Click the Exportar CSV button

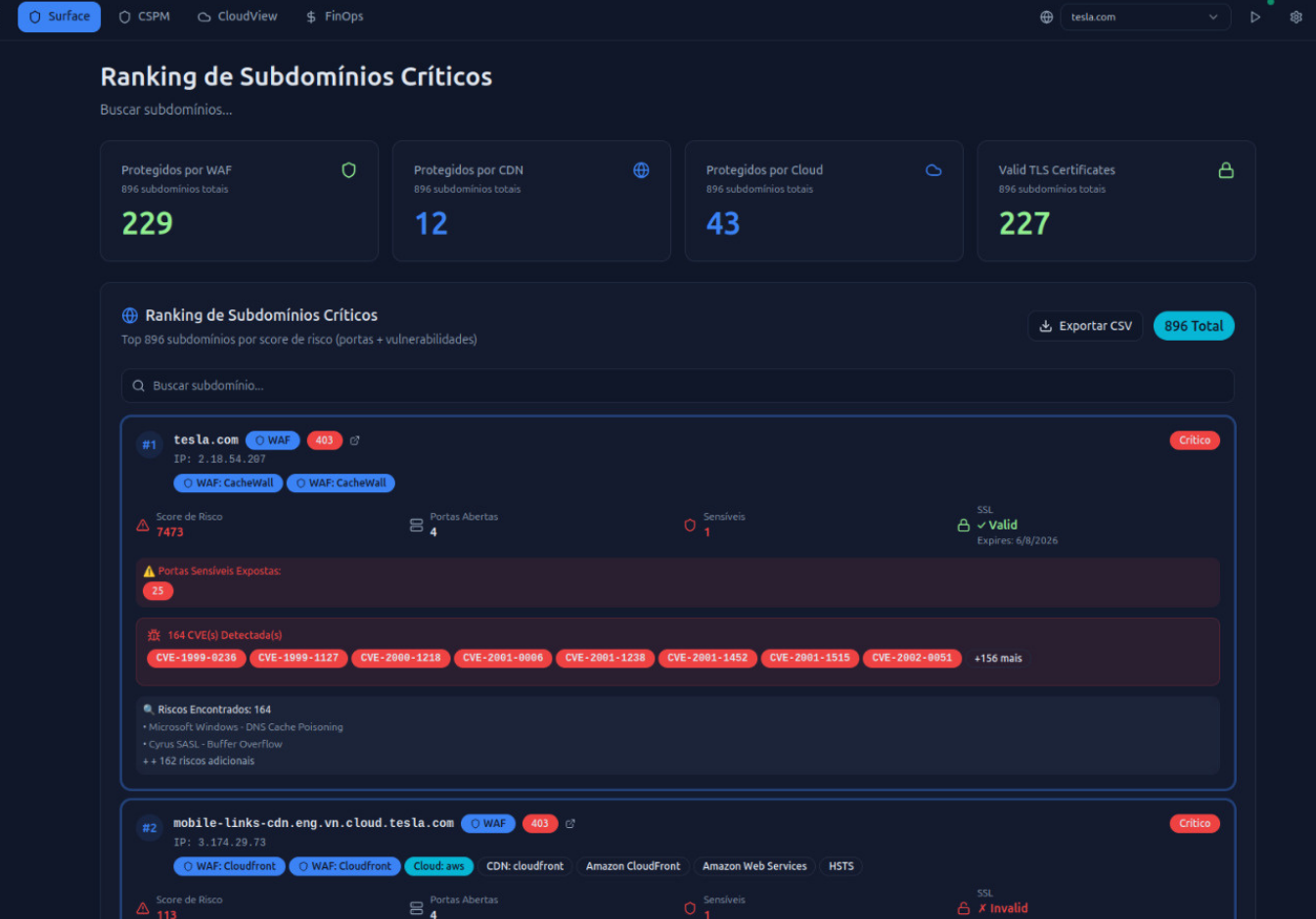click(1085, 325)
